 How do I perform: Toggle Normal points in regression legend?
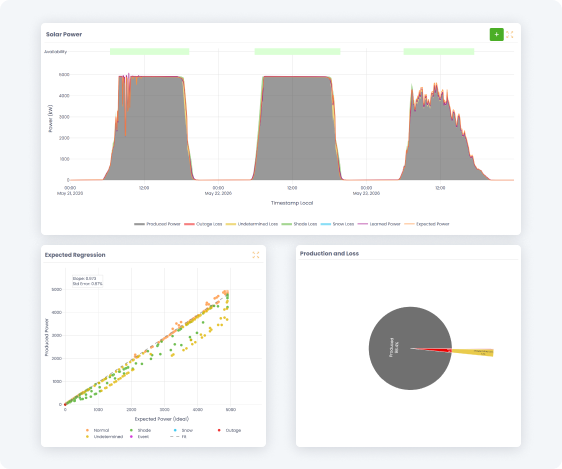click(97, 430)
